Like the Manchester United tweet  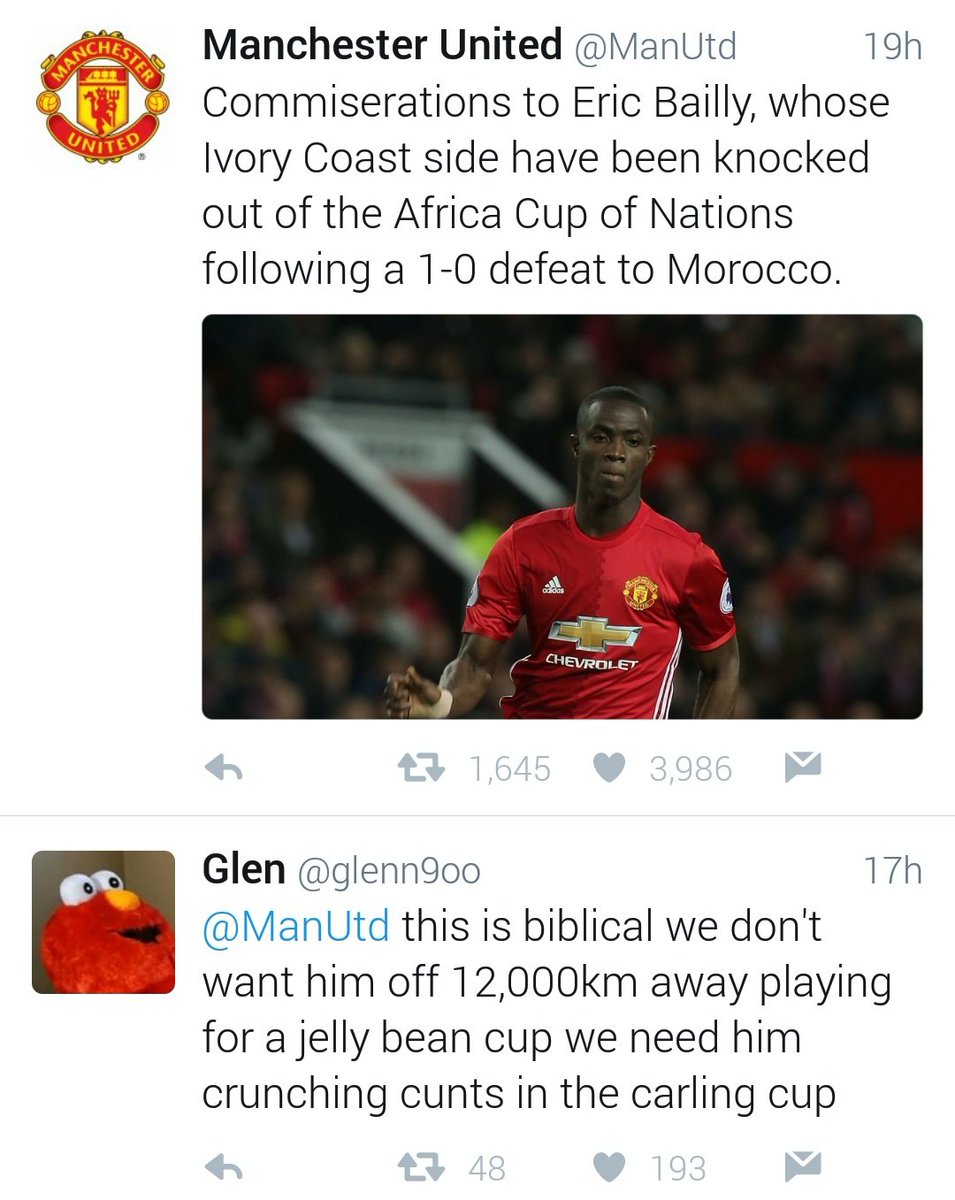[x=609, y=768]
